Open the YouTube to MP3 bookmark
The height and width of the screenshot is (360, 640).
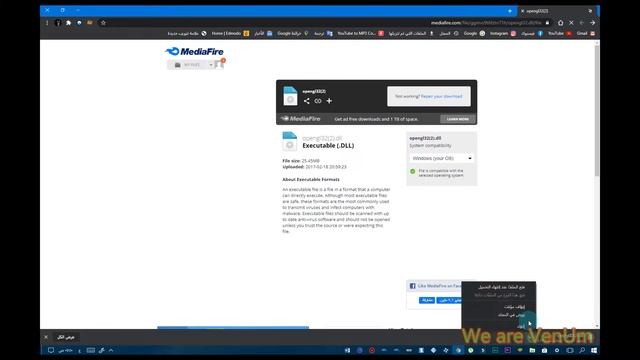click(x=360, y=33)
